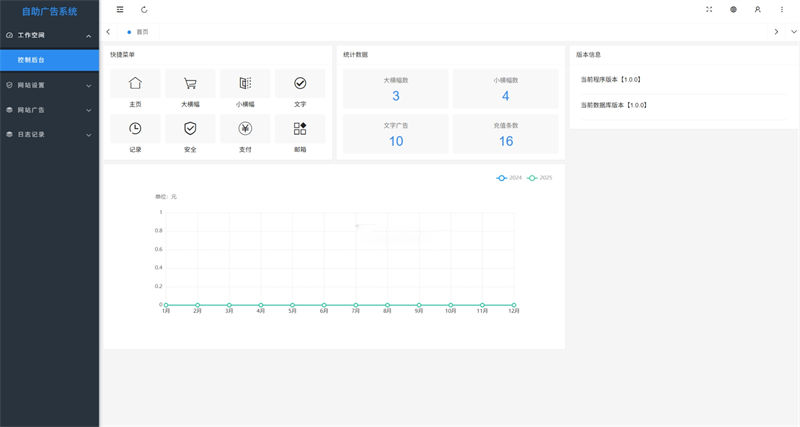Open the 记录 clock shortcut icon
The height and width of the screenshot is (427, 800).
coord(135,129)
